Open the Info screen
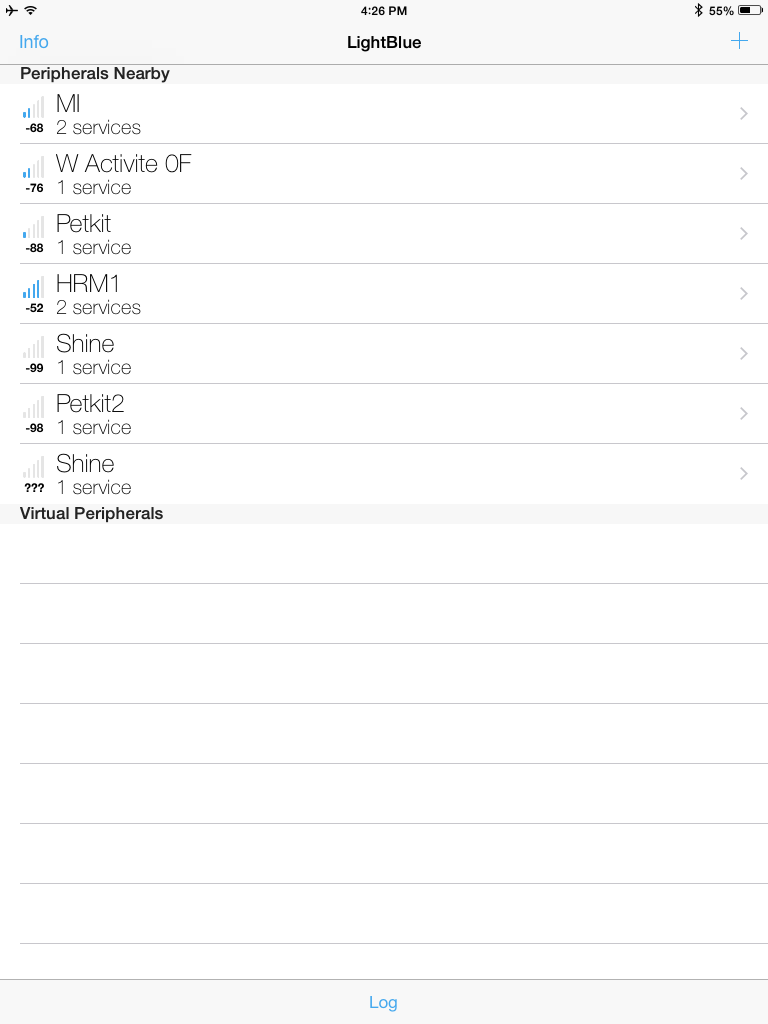This screenshot has width=768, height=1024. click(34, 42)
